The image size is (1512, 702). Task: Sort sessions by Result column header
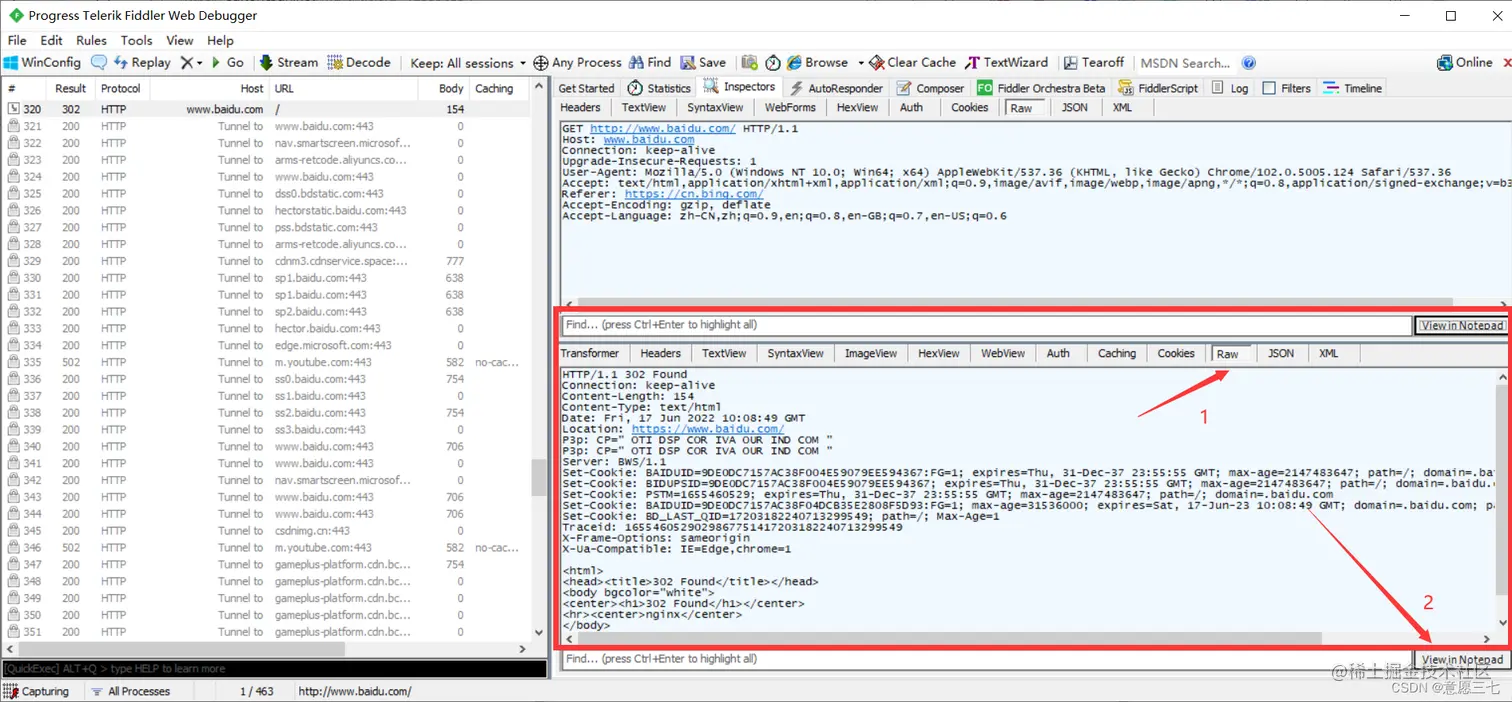point(70,88)
